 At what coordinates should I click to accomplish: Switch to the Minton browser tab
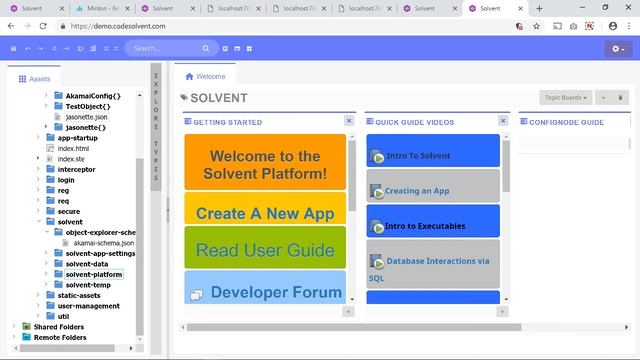[102, 8]
